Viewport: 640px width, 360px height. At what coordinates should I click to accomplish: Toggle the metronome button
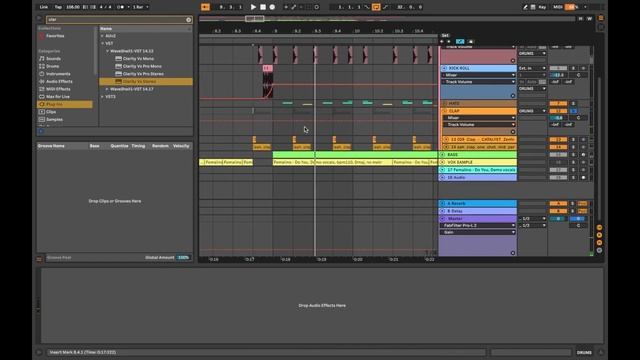(x=121, y=7)
